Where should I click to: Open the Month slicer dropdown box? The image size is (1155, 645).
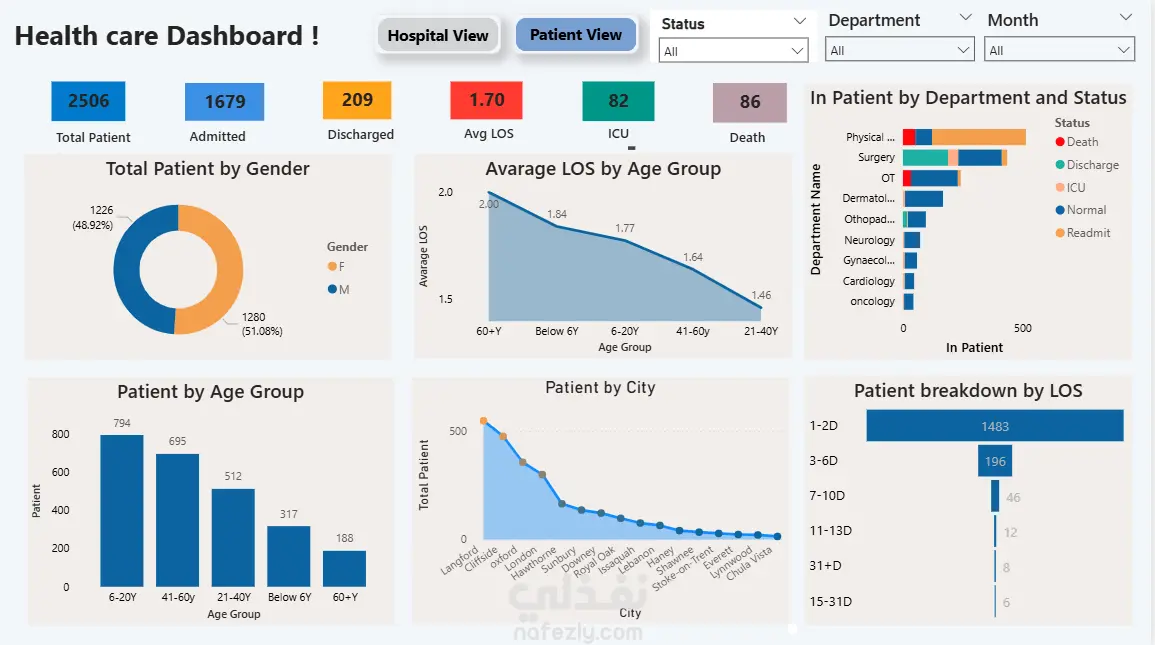[x=1059, y=50]
